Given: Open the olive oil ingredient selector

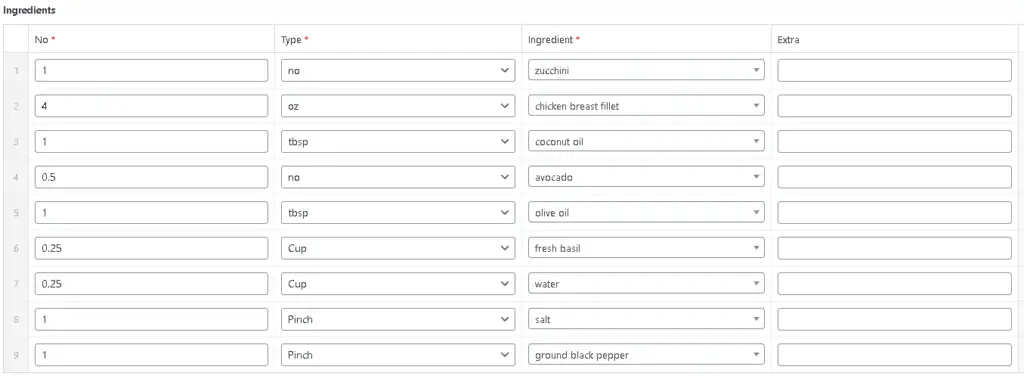Looking at the screenshot, I should point(646,213).
